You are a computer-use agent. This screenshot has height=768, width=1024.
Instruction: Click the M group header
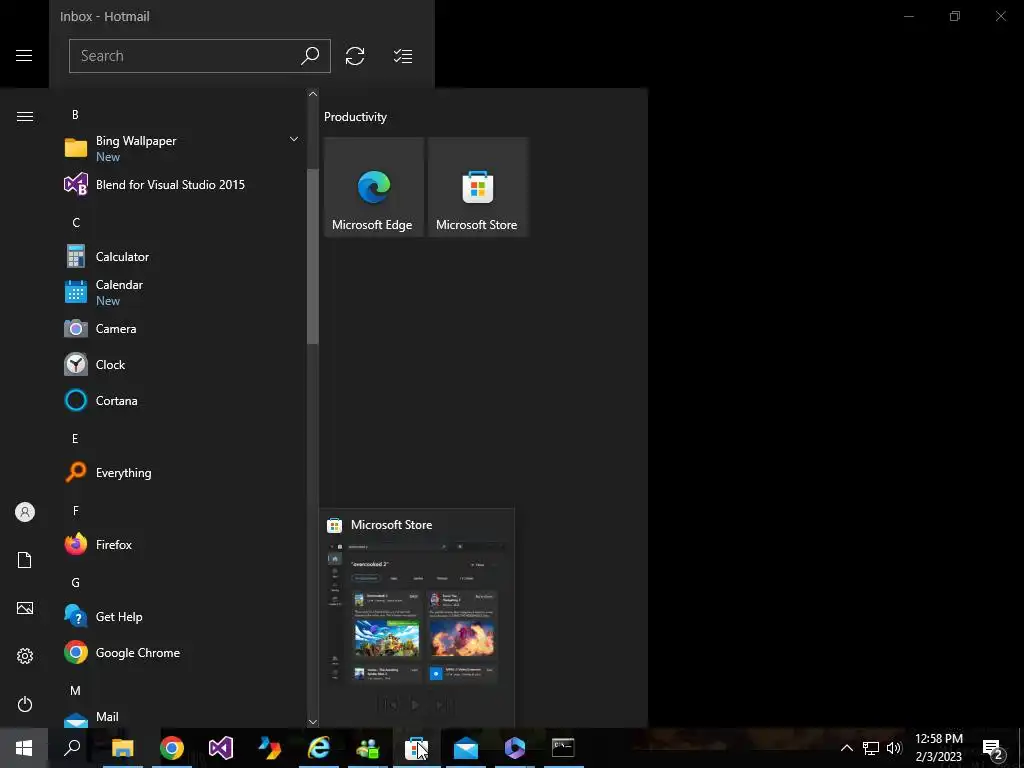76,690
